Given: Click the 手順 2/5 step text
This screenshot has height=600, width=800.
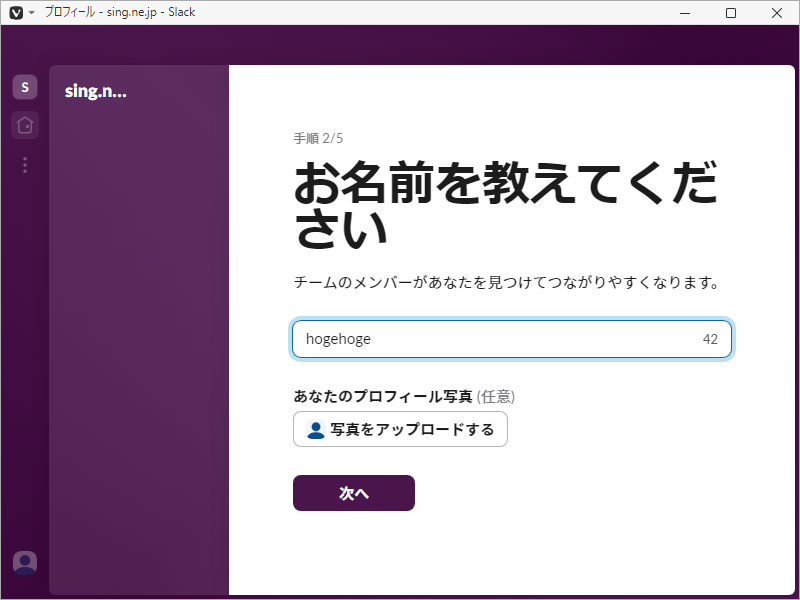Looking at the screenshot, I should (318, 138).
